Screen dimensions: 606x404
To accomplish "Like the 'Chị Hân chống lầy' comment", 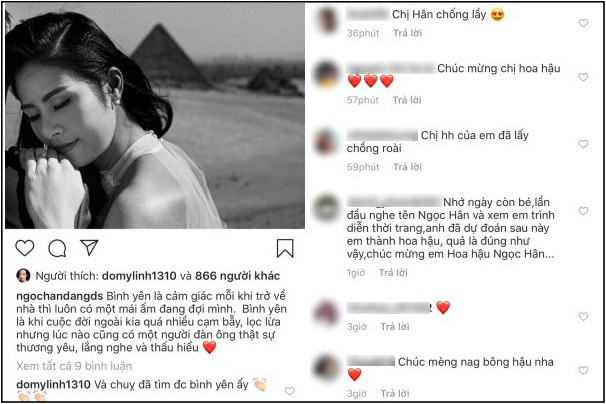I will [x=583, y=23].
